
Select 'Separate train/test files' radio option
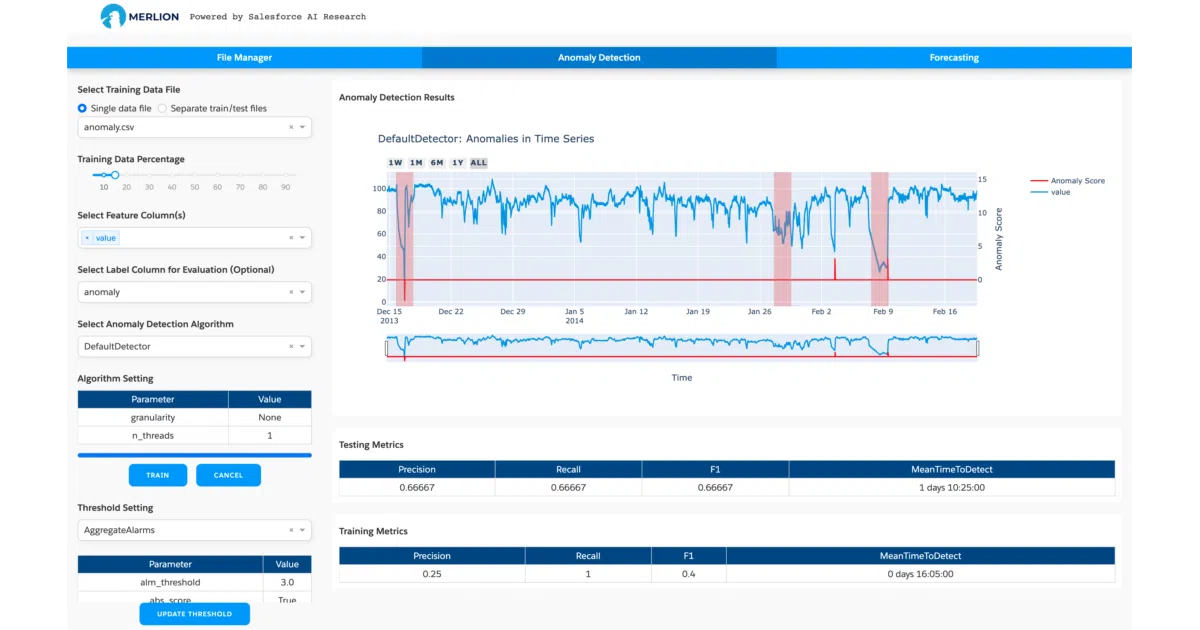[x=163, y=108]
